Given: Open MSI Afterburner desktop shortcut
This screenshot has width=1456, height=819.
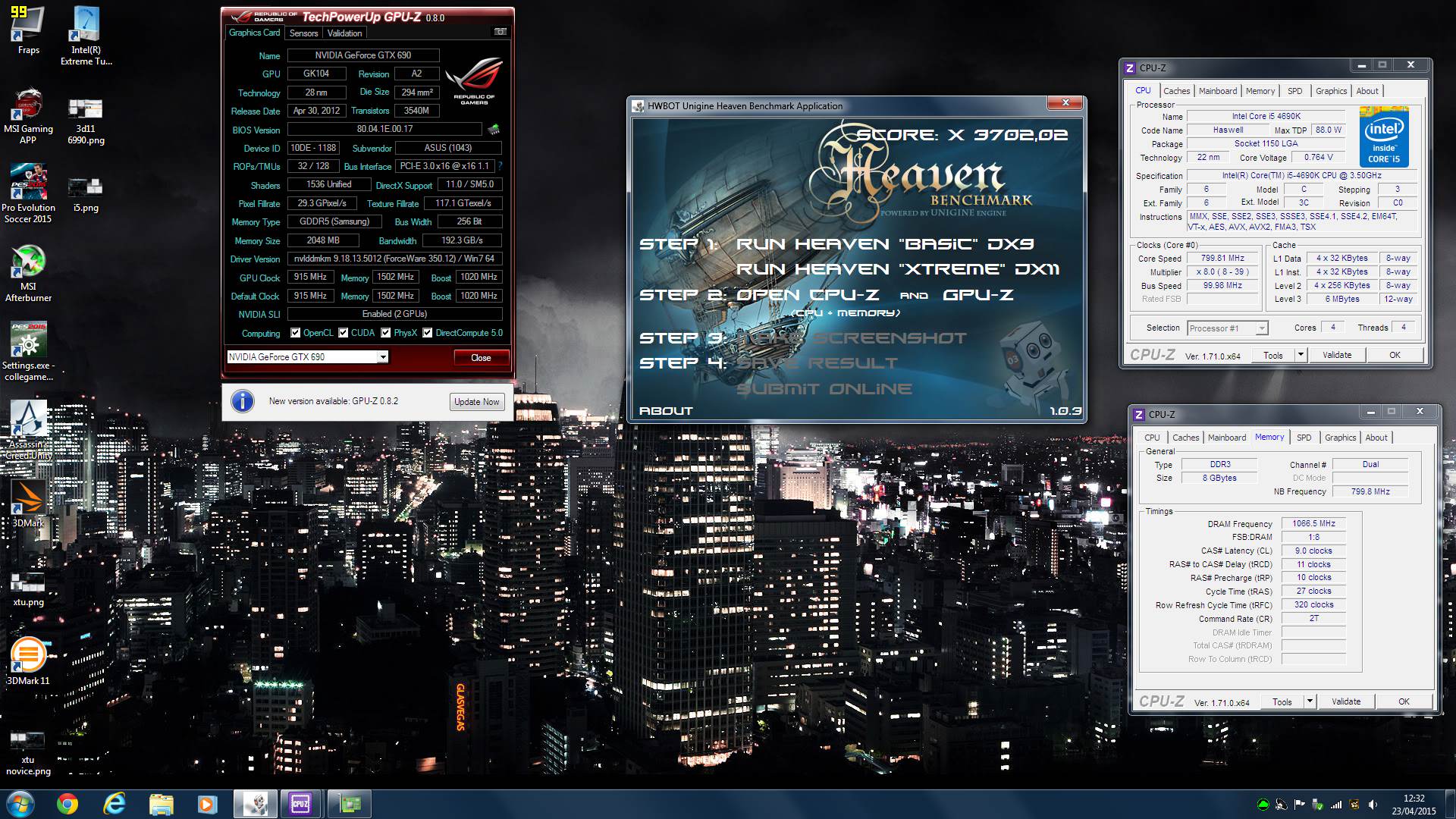Looking at the screenshot, I should 28,274.
